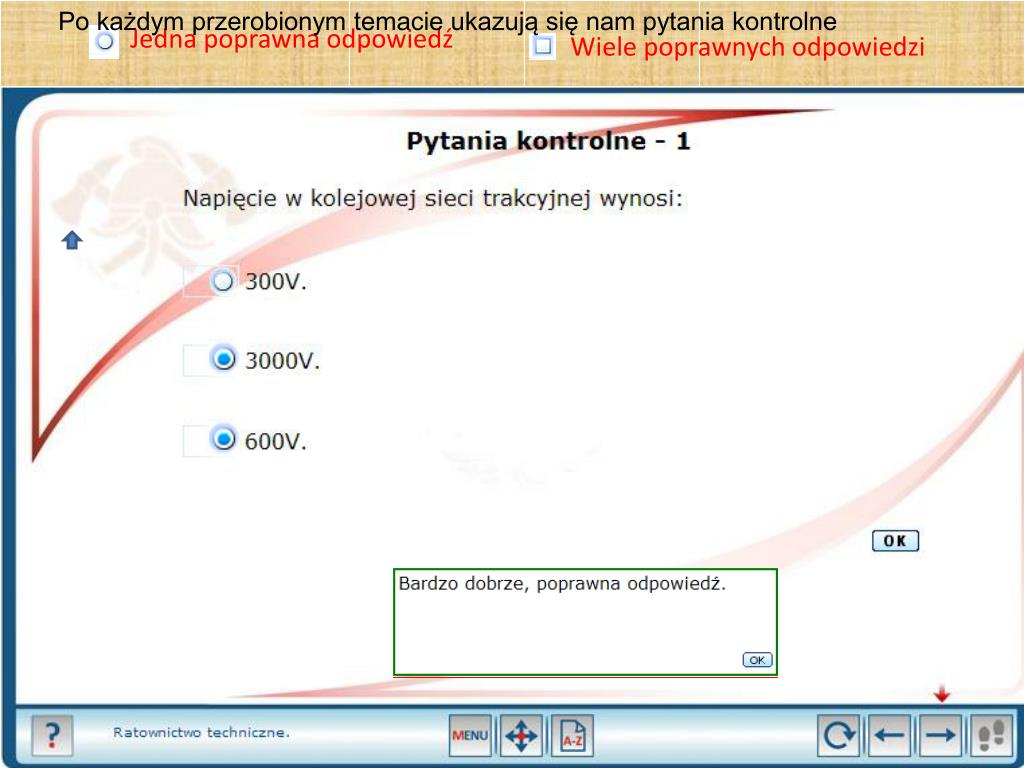Click the footprints icon in the bottom bar
Screen dimensions: 1024x768
click(x=992, y=735)
